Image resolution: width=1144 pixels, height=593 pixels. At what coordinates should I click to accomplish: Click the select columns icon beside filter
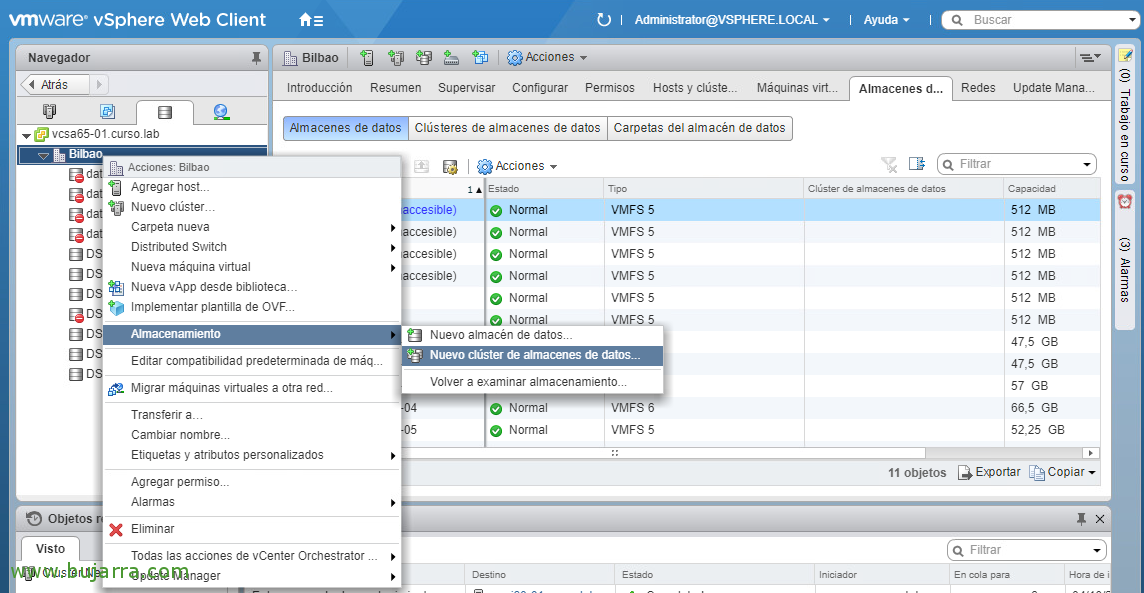point(916,164)
